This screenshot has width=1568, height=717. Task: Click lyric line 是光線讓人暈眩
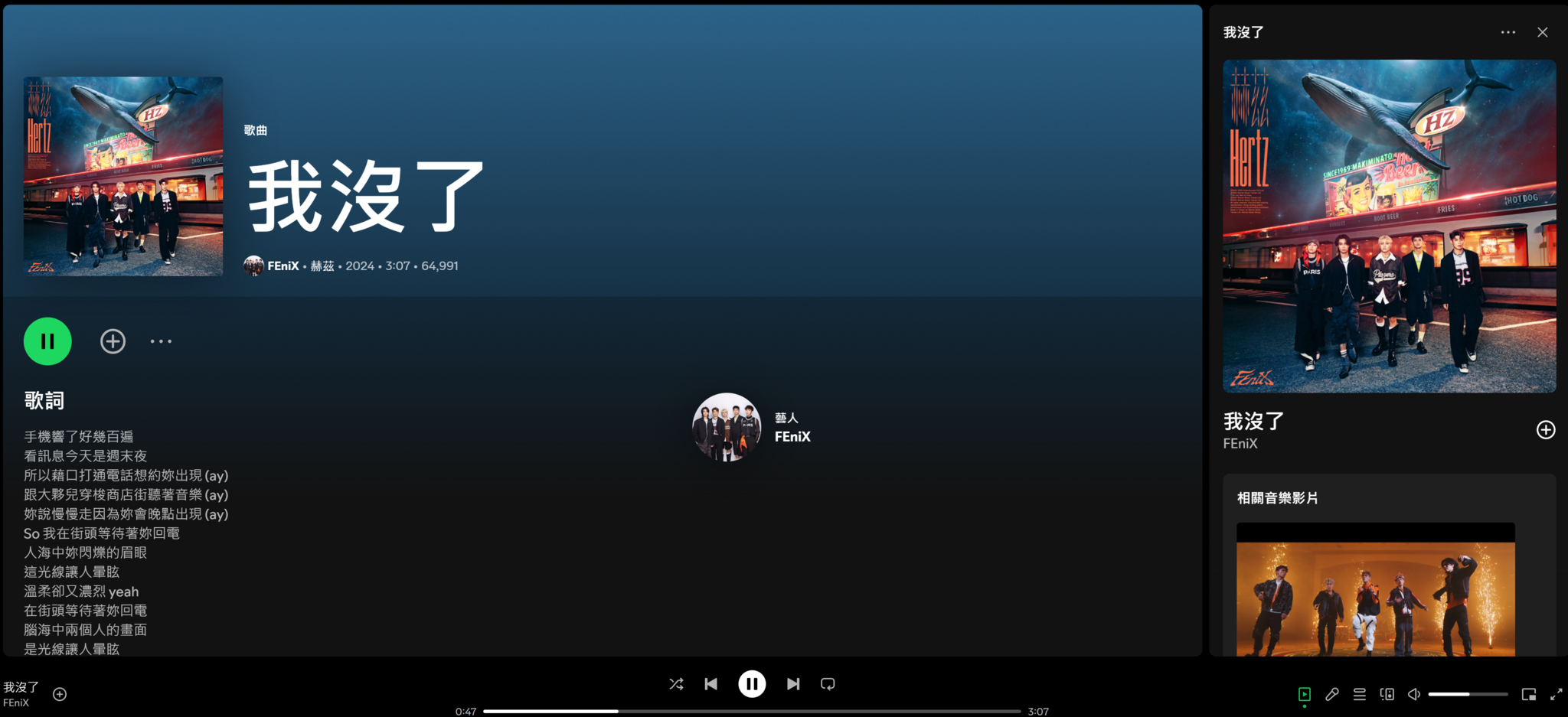click(72, 649)
